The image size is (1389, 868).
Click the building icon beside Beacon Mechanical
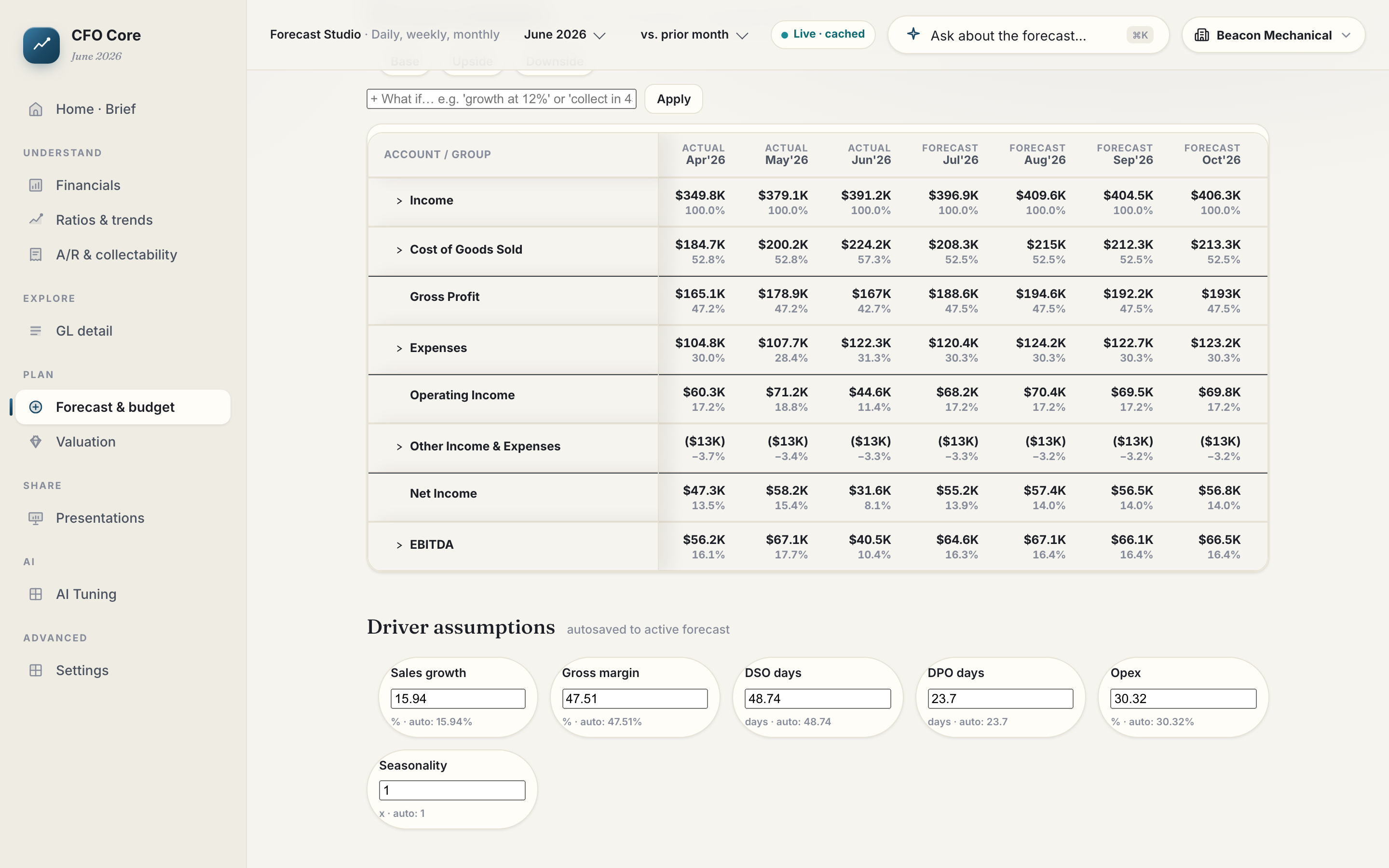point(1201,35)
